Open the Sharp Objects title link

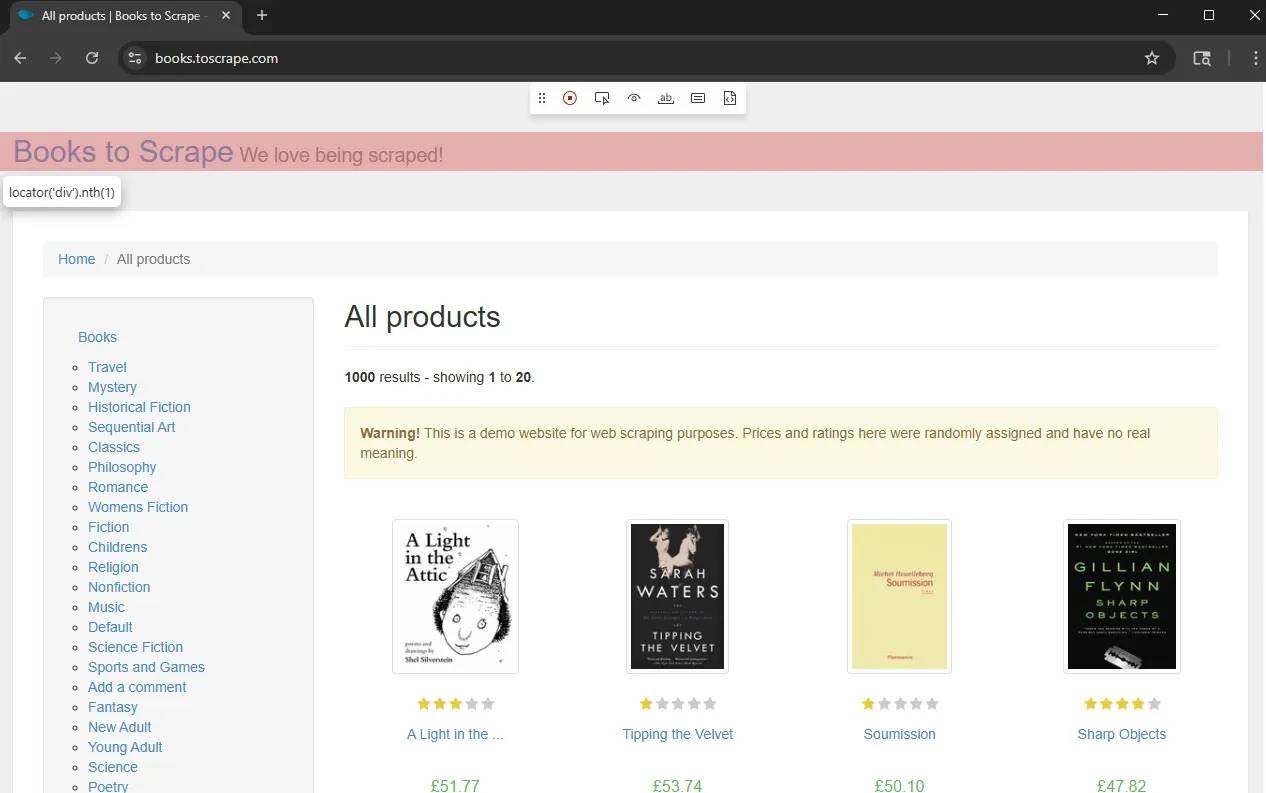pos(1122,734)
